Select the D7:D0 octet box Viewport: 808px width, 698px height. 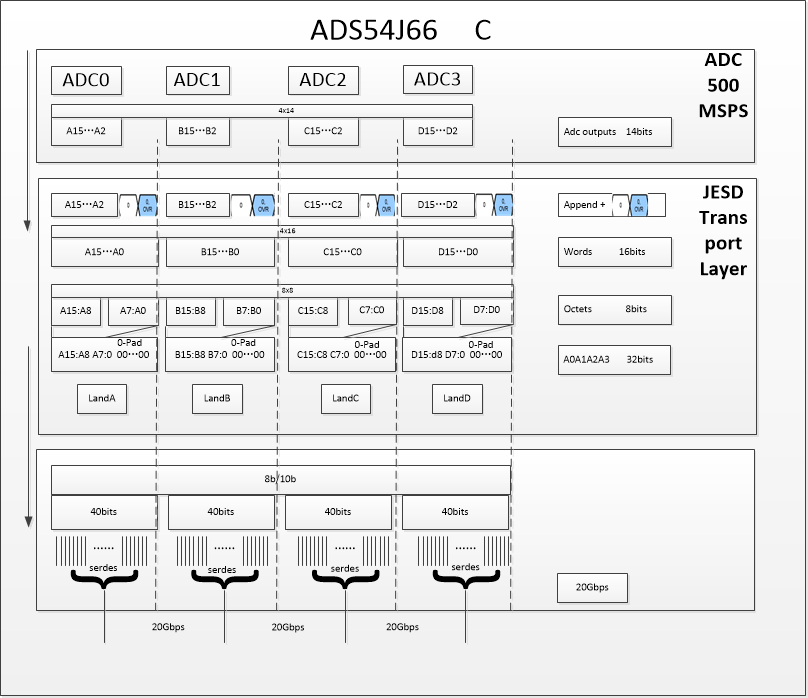(x=486, y=311)
